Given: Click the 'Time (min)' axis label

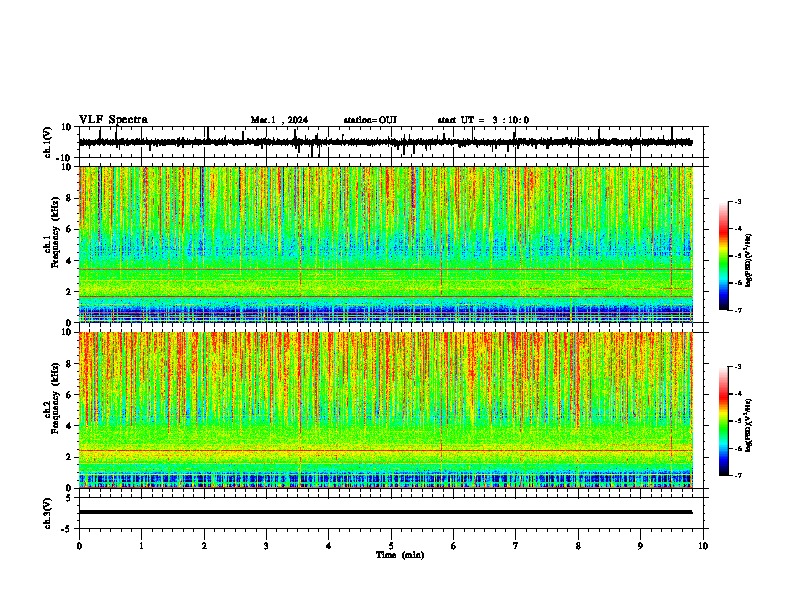Looking at the screenshot, I should [x=400, y=555].
